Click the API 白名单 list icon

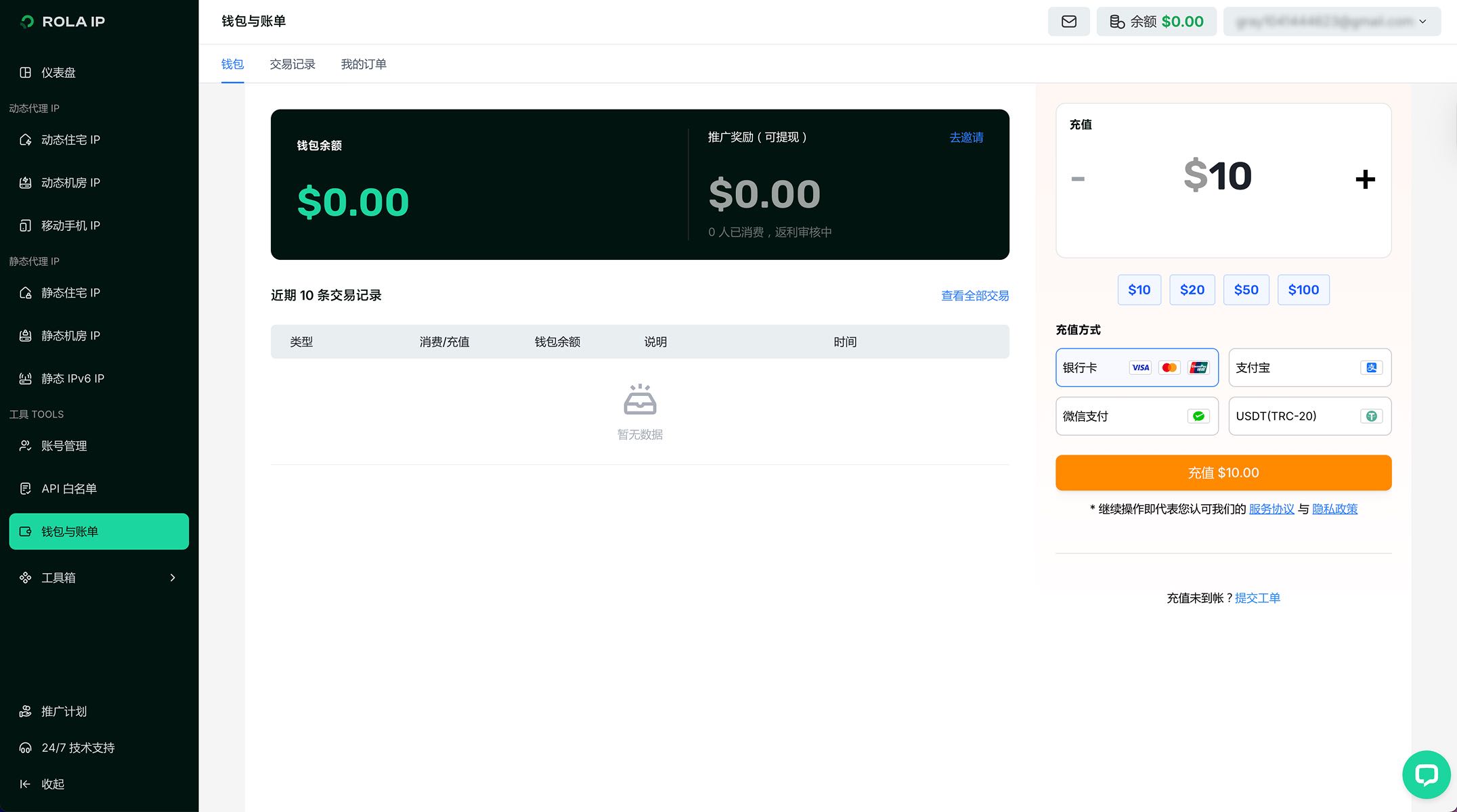click(25, 489)
